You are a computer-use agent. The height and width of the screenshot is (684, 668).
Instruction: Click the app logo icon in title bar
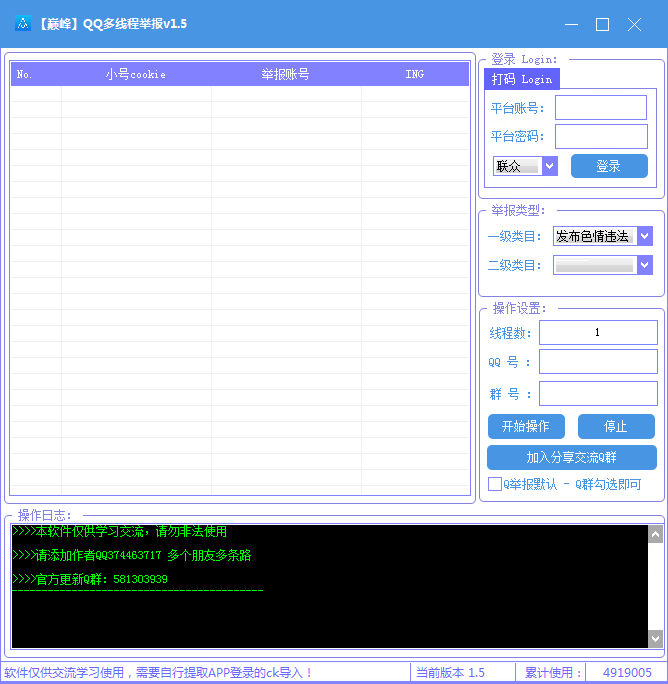[22, 24]
